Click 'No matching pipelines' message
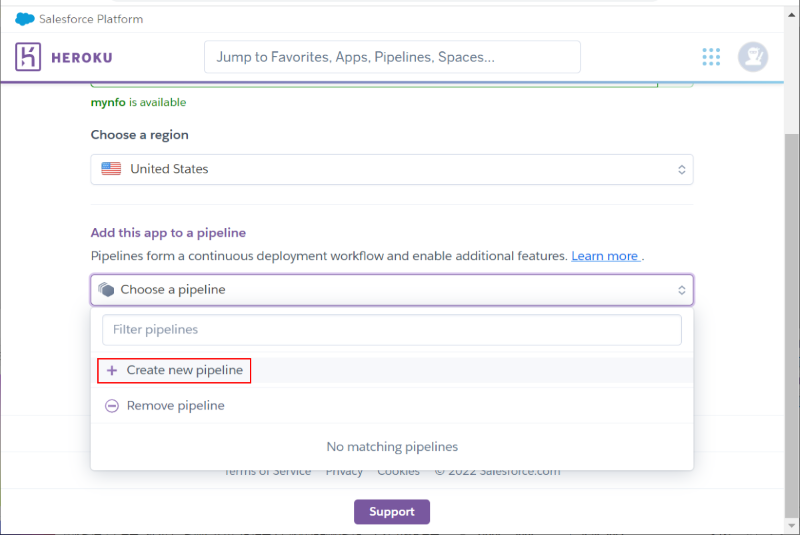 pos(392,447)
